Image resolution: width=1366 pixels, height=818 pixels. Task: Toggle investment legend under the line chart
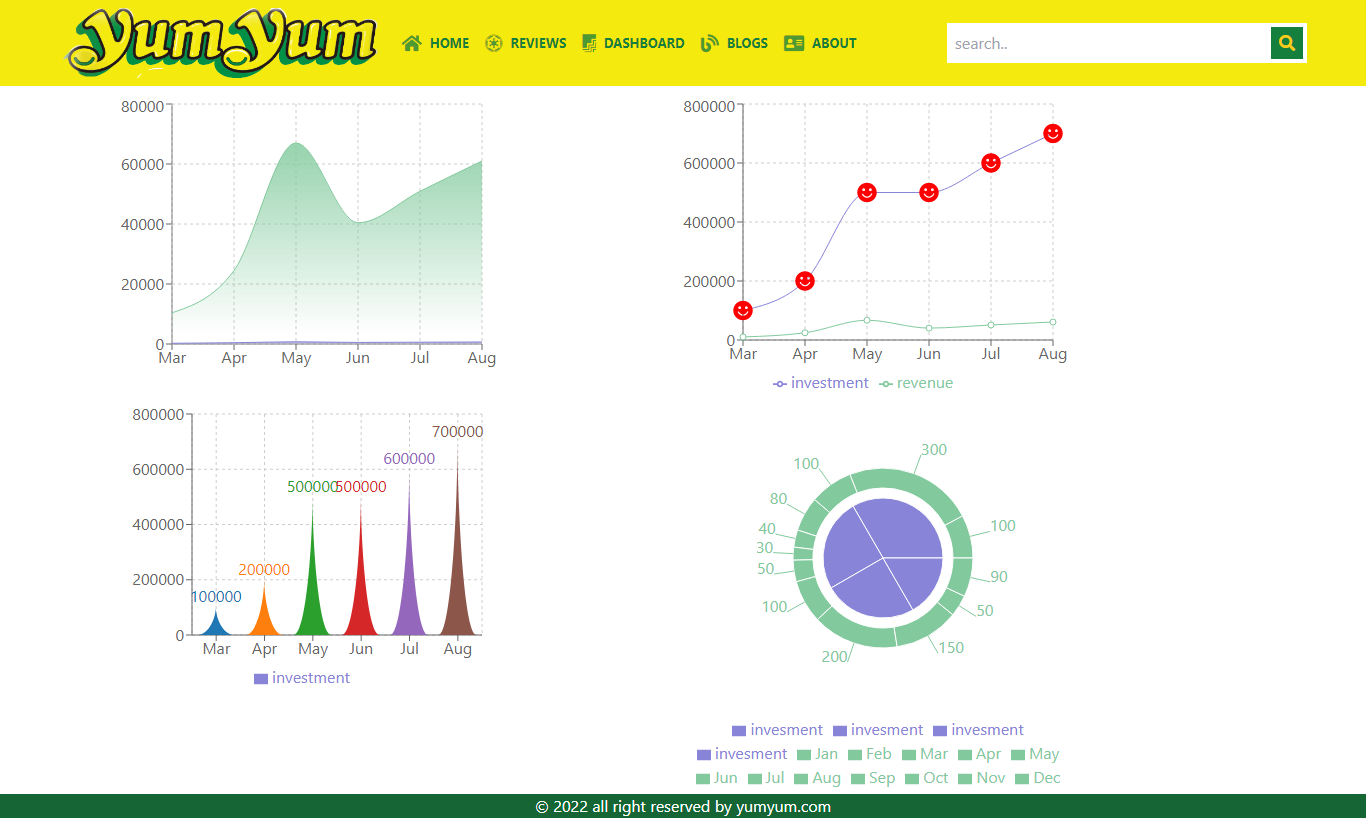coord(821,383)
